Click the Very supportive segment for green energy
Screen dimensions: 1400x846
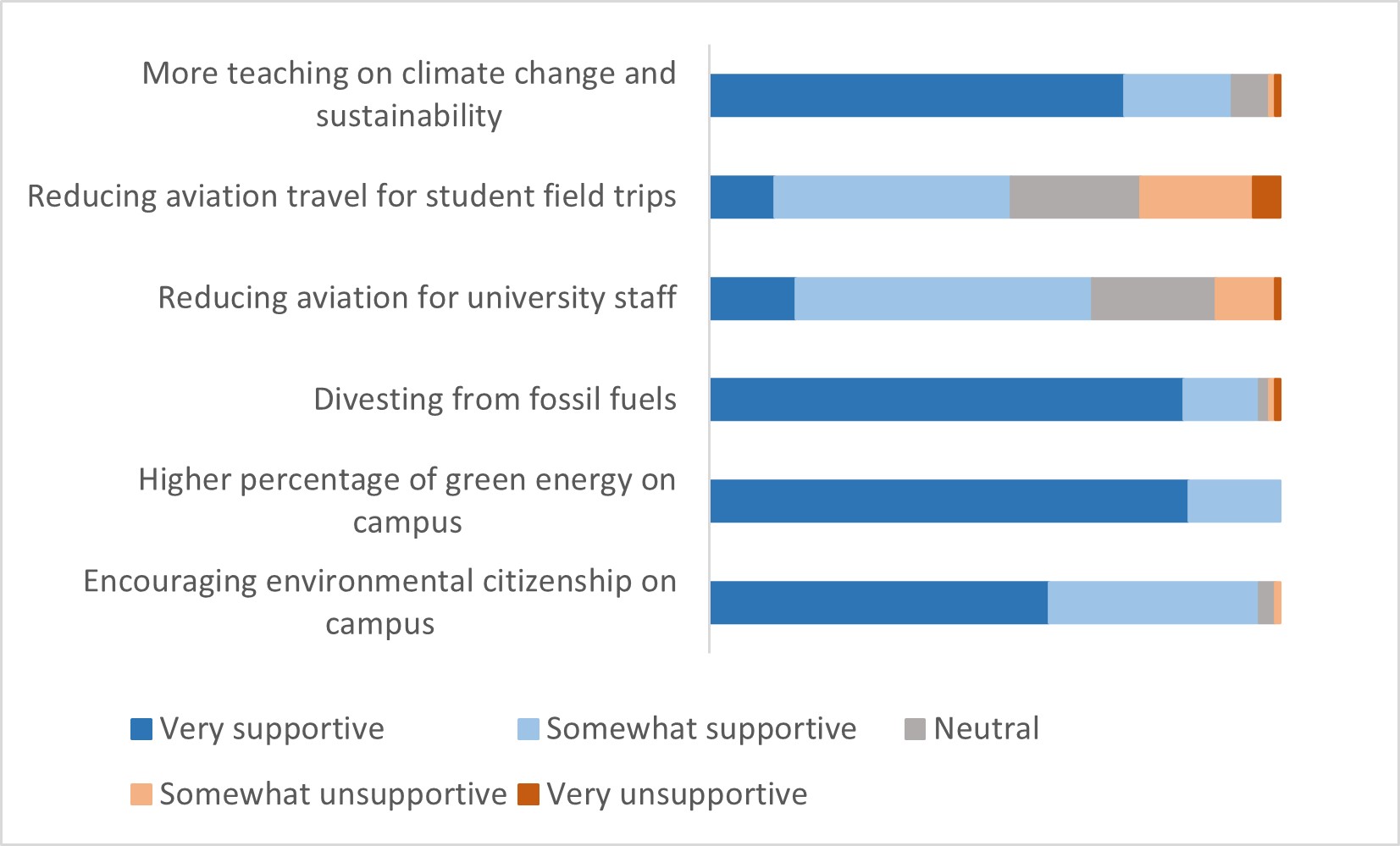coord(949,501)
